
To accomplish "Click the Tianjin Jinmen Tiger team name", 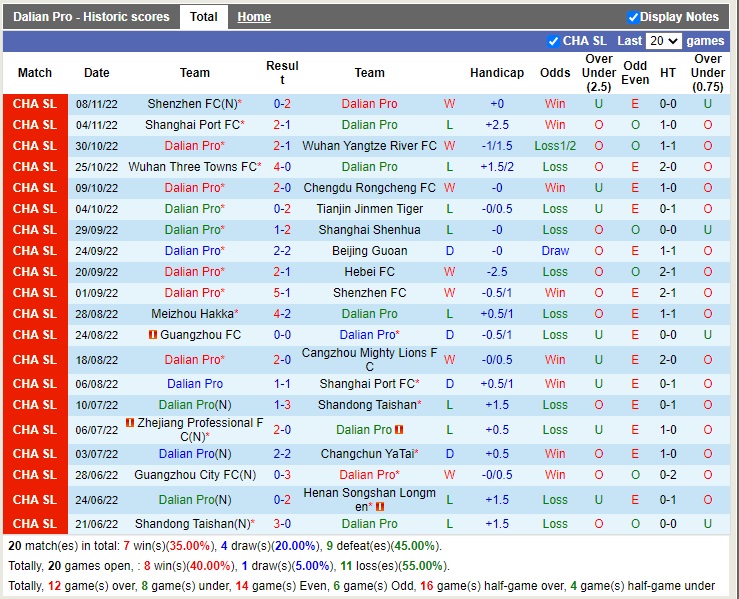I will 369,209.
